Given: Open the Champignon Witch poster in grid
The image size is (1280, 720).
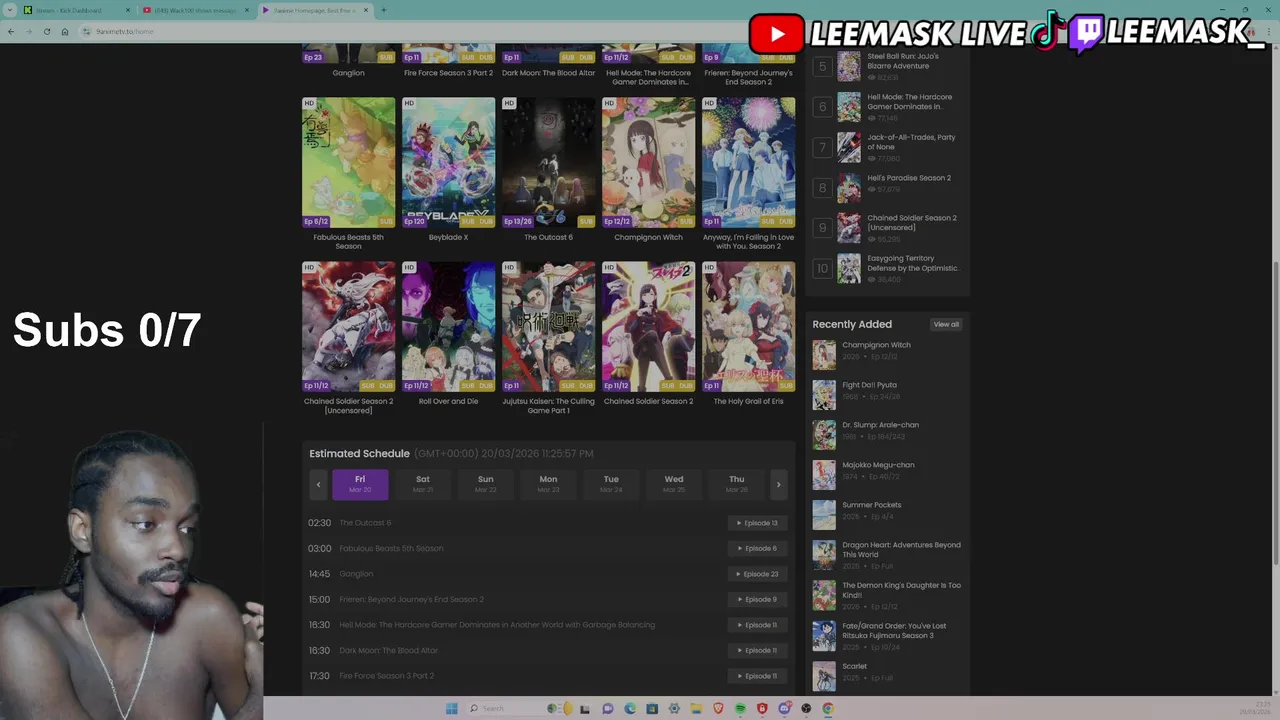Looking at the screenshot, I should [648, 162].
